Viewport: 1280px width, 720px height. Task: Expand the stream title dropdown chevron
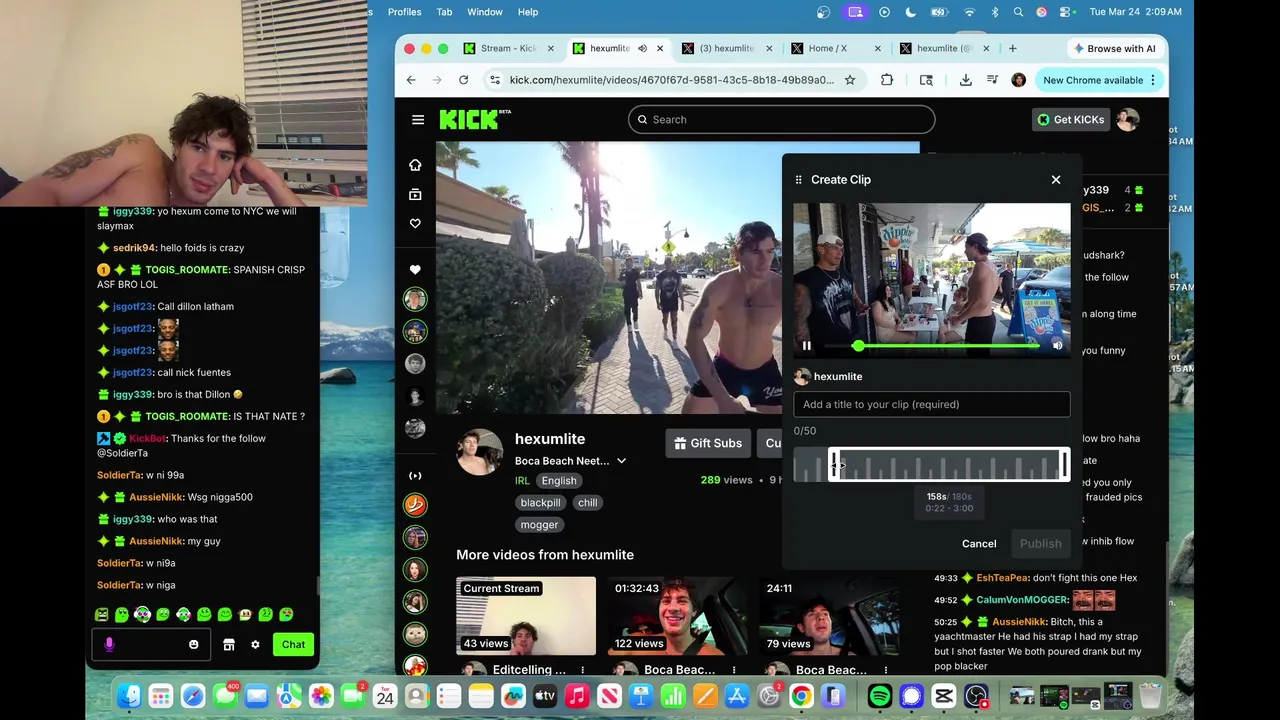pyautogui.click(x=621, y=461)
